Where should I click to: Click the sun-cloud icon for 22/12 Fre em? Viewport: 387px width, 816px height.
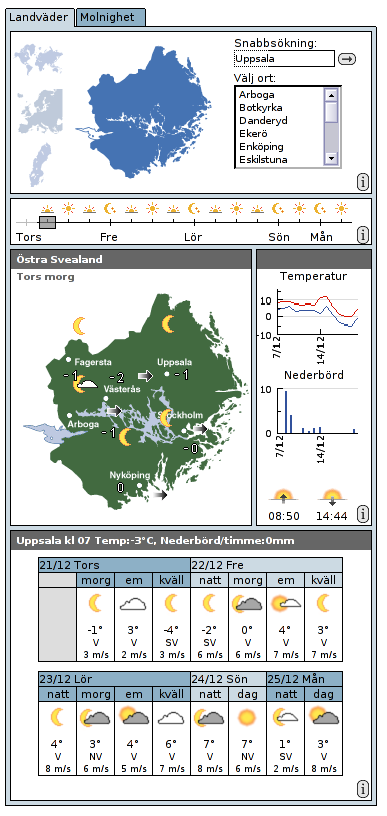click(x=286, y=604)
